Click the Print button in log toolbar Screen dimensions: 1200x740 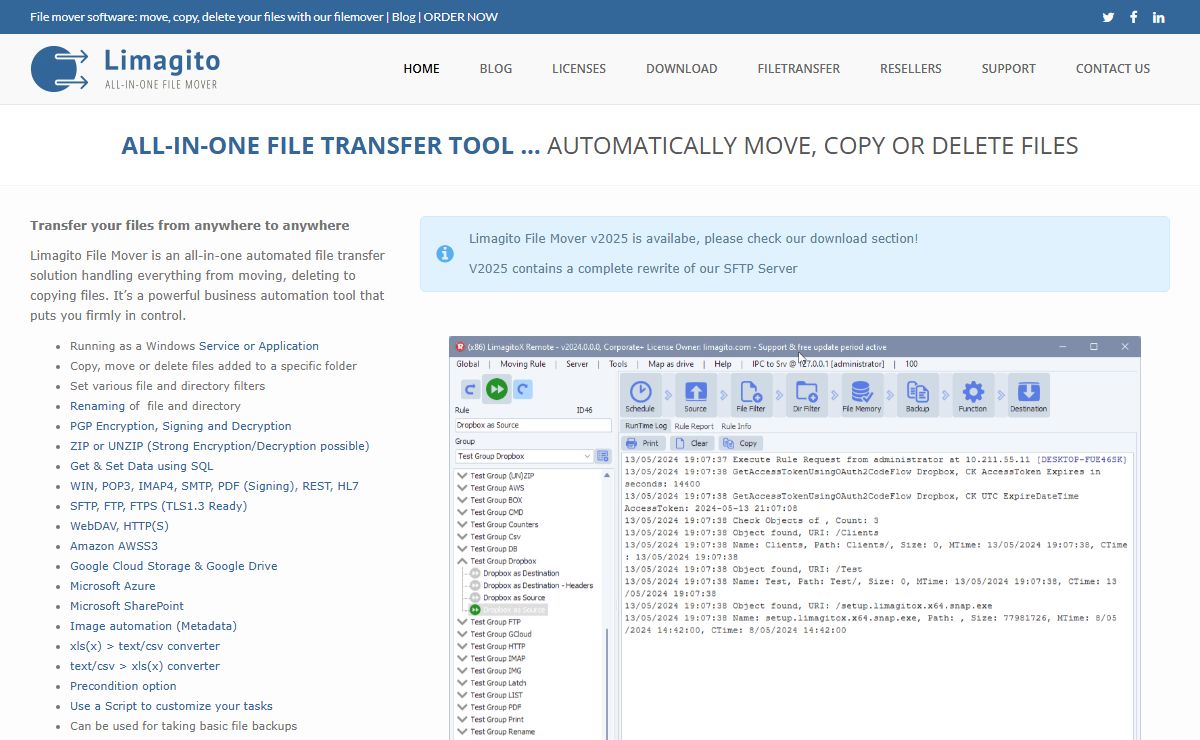642,443
